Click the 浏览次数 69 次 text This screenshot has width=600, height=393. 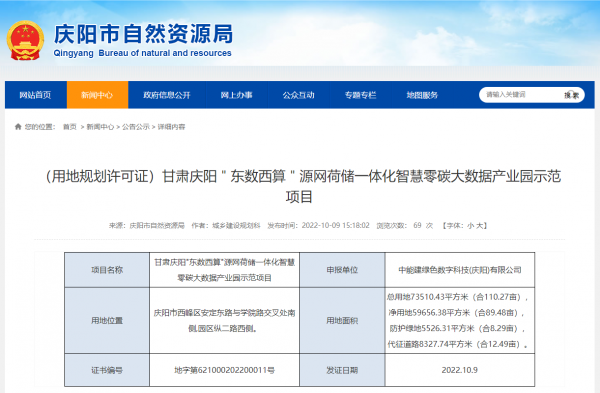[x=404, y=225]
